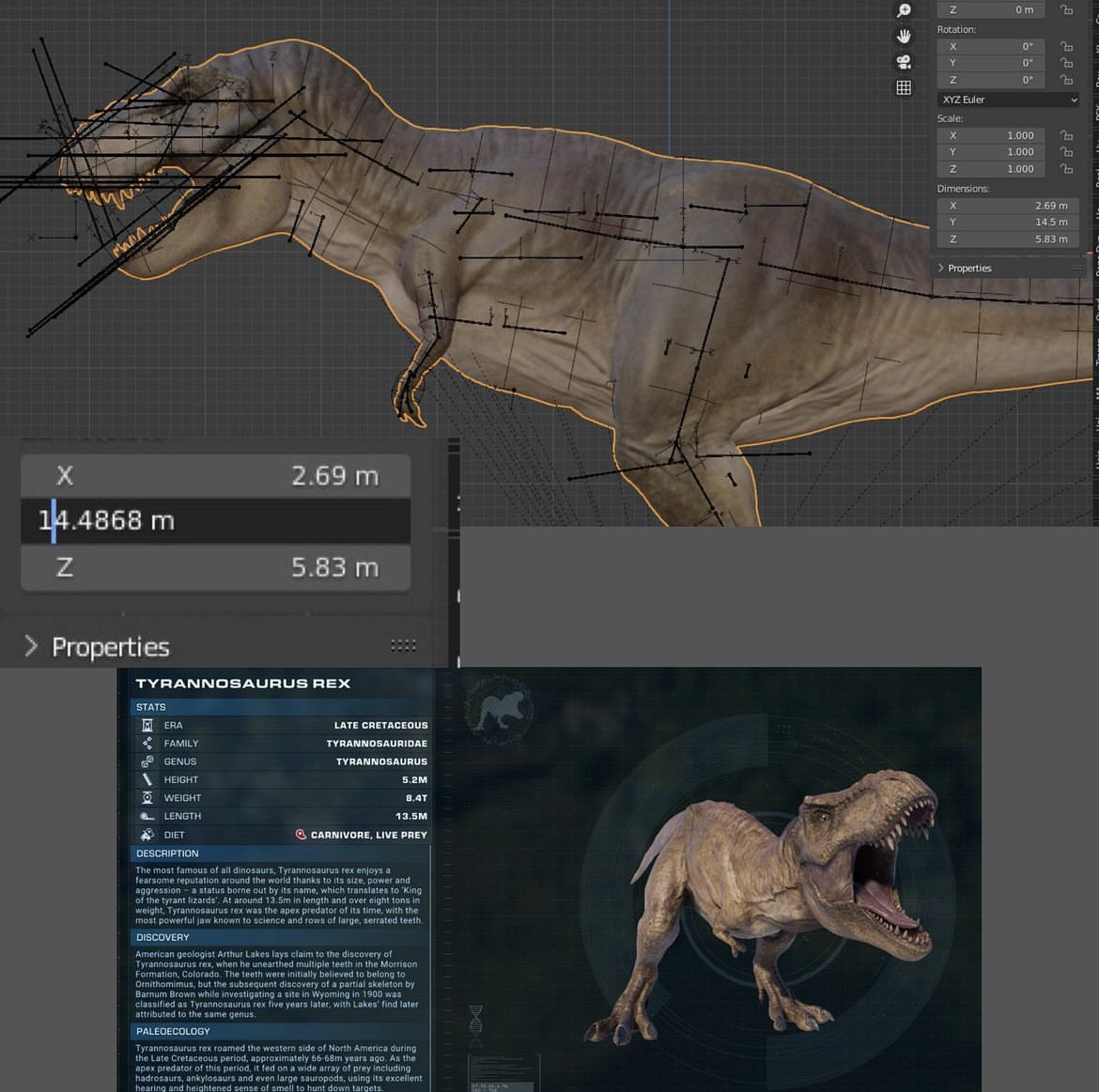The width and height of the screenshot is (1099, 1092).
Task: Click the Rotation: label
Action: [x=956, y=29]
